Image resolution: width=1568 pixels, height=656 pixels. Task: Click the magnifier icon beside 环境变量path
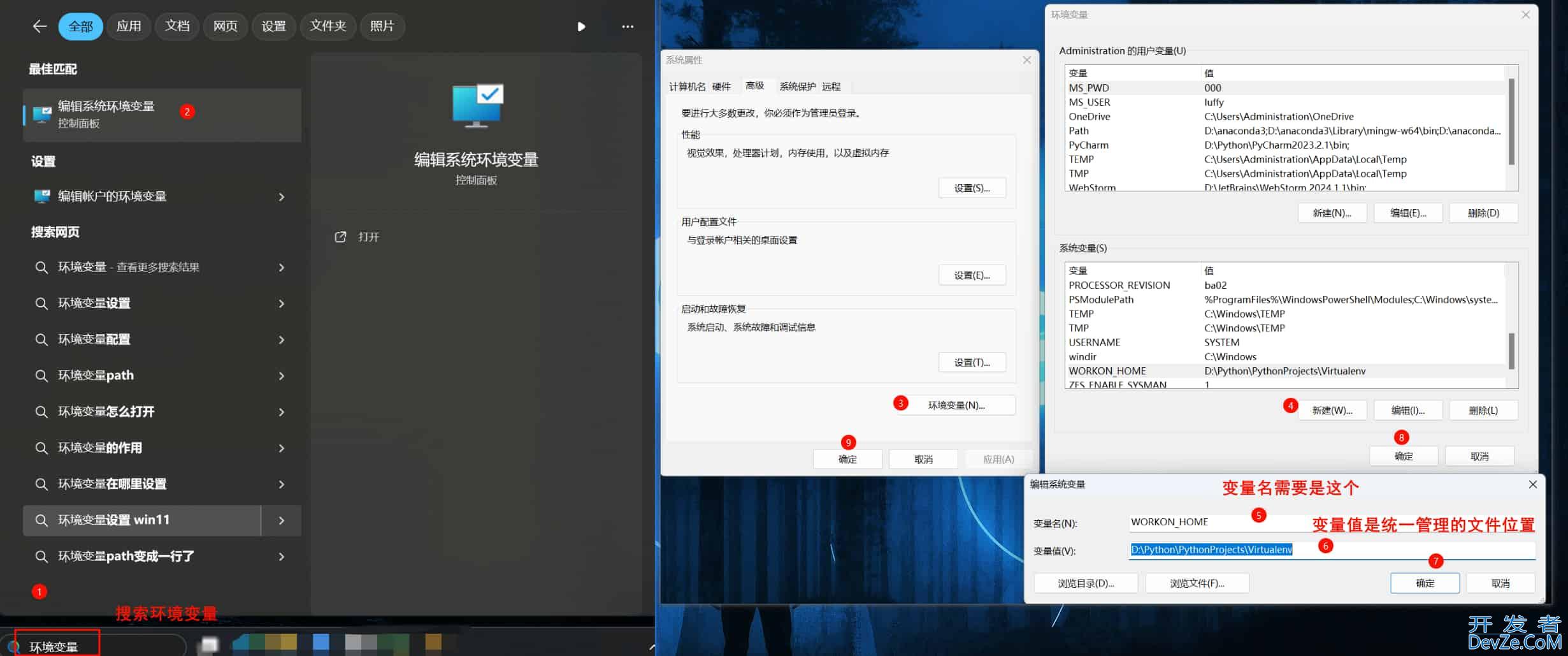[x=41, y=375]
